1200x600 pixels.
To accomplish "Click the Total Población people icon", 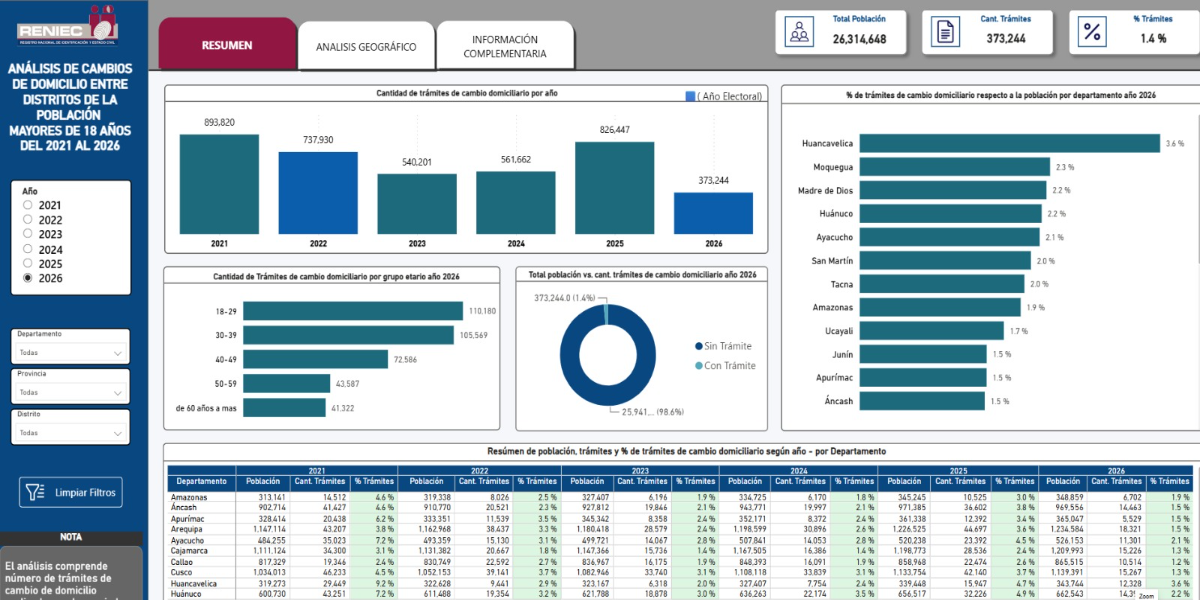I will pos(799,32).
